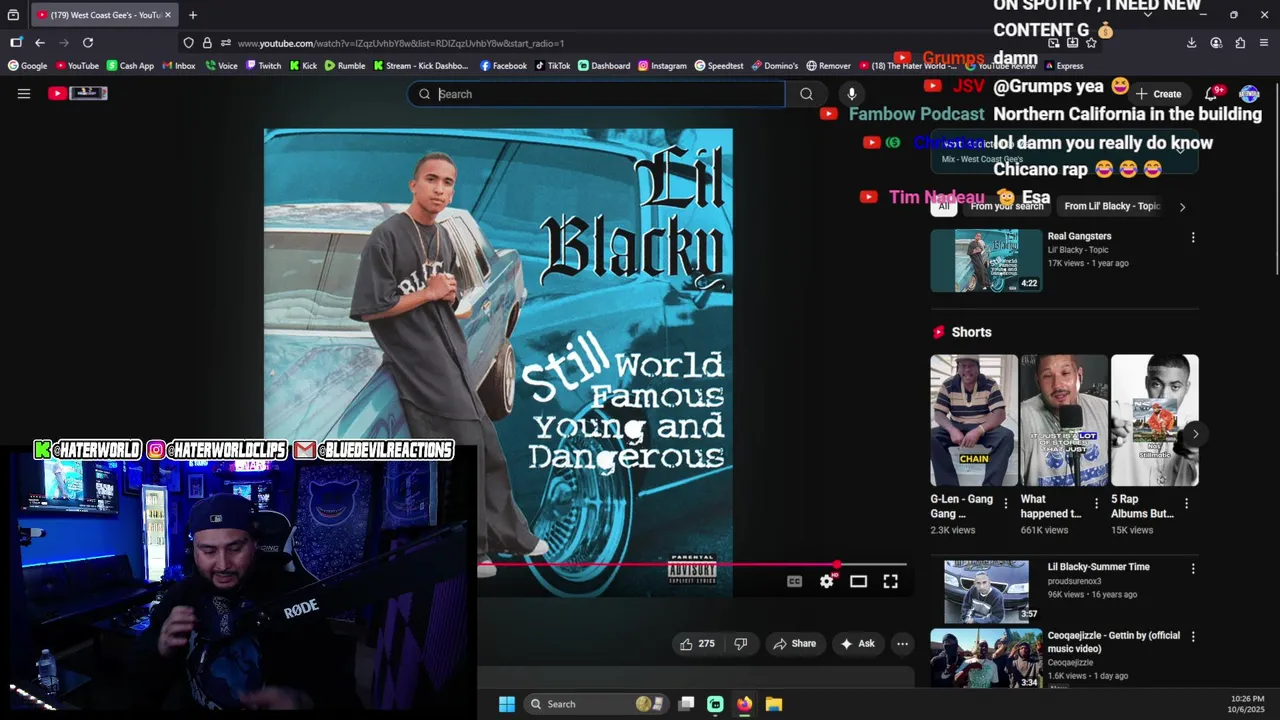Screen dimensions: 1280x720
Task: Reload the page in browser toolbar
Action: (x=88, y=43)
